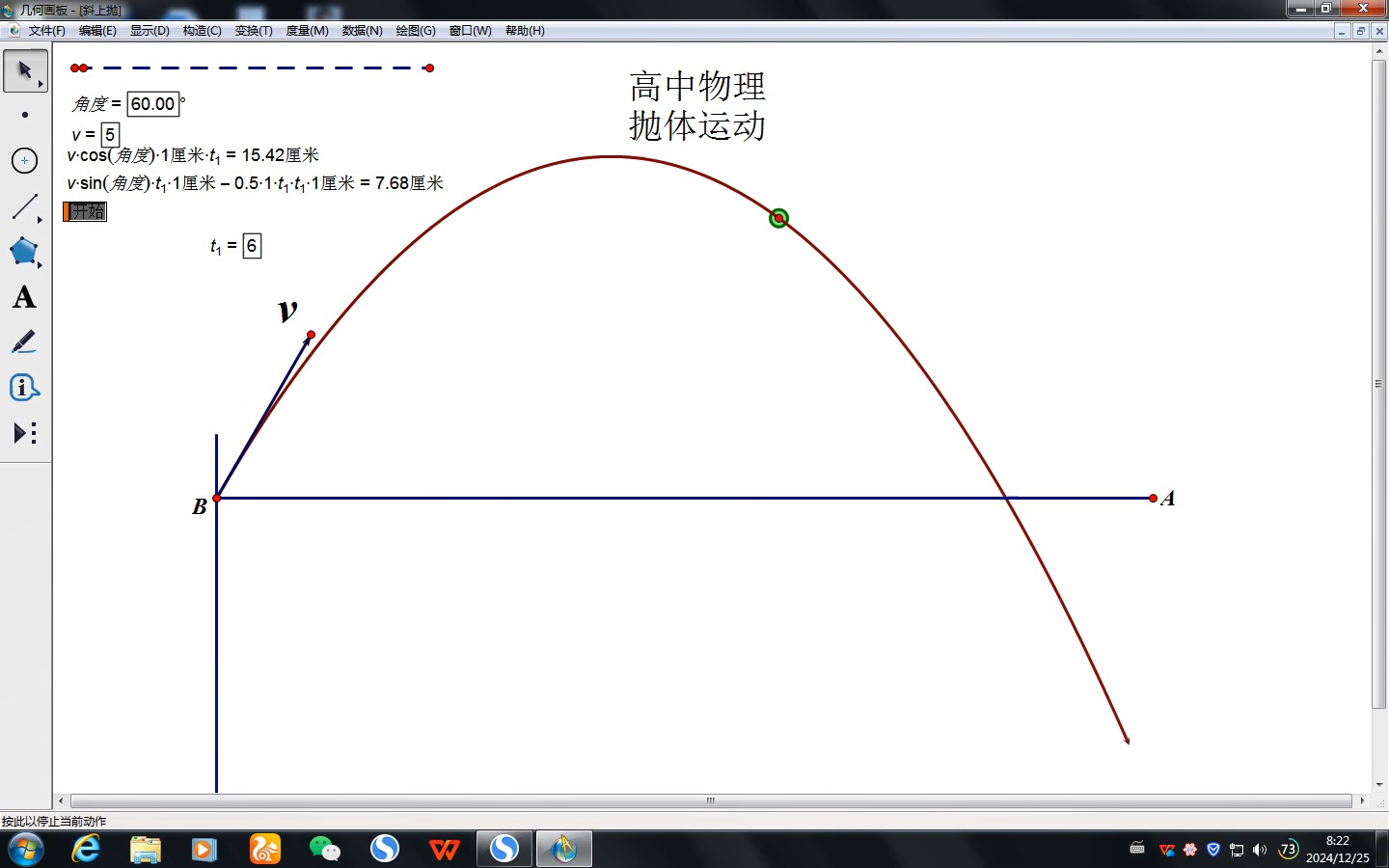Image resolution: width=1389 pixels, height=868 pixels.
Task: Open the 构造(C) menu
Action: (x=202, y=31)
